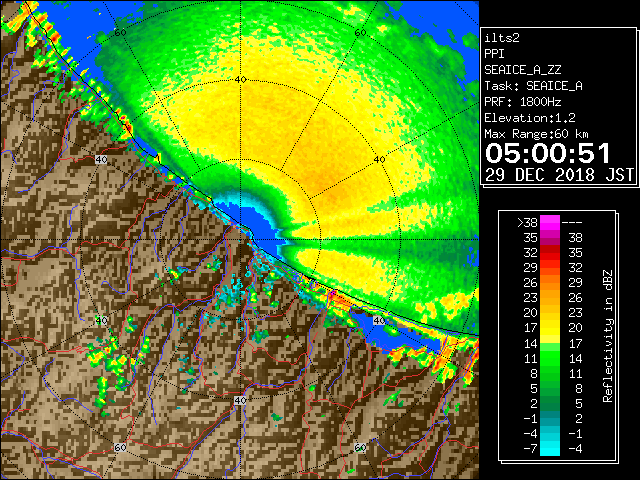
Task: Click the 'Max Range:60 km' text
Action: (x=536, y=134)
